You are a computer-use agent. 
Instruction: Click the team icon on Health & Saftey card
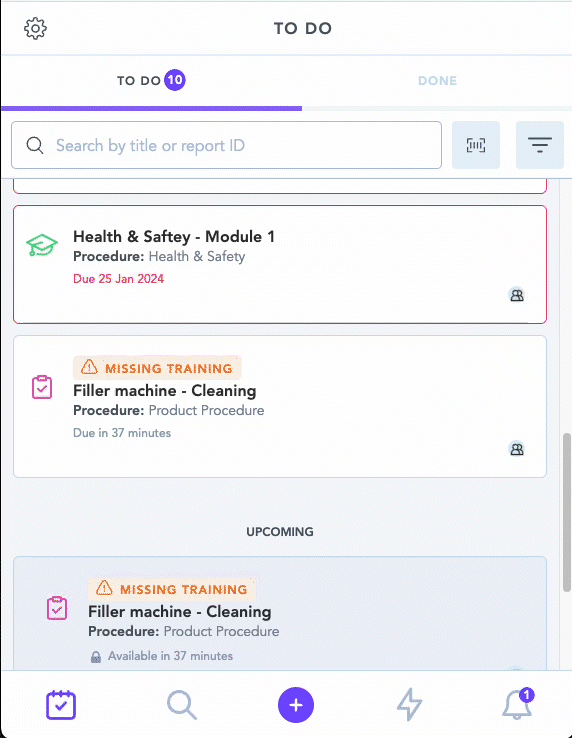(517, 295)
